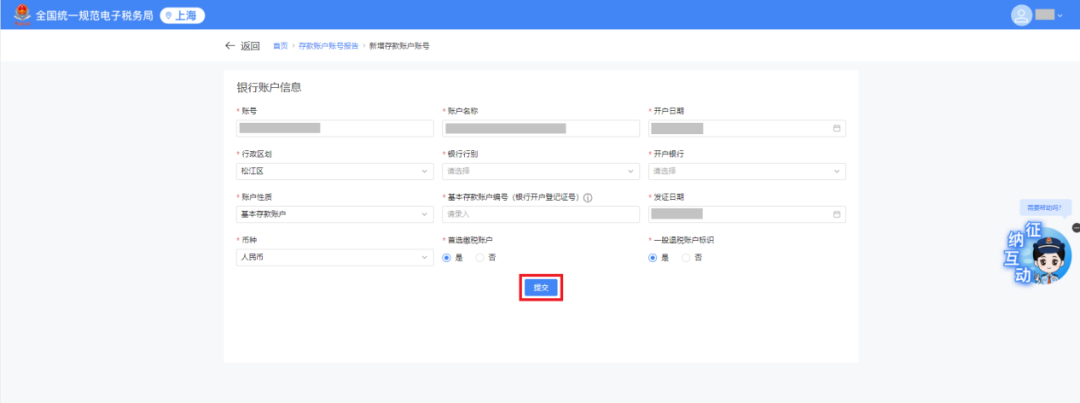Click the 基本存款账户编号 input field
This screenshot has height=403, width=1080.
(x=540, y=214)
